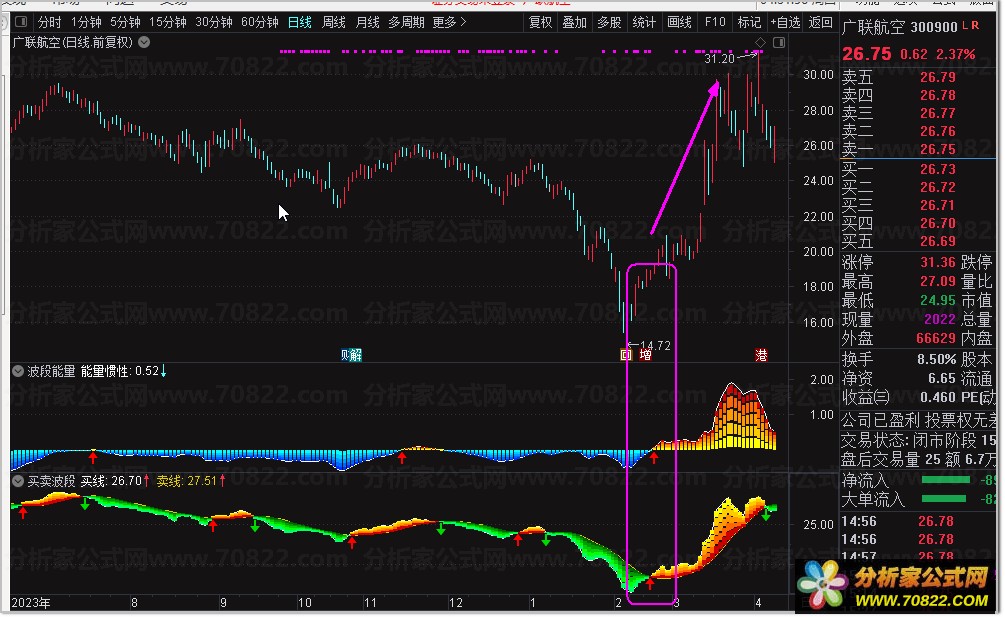Click the diamond icon above the chart
Viewport: 1005px width, 617px height.
pyautogui.click(x=760, y=42)
